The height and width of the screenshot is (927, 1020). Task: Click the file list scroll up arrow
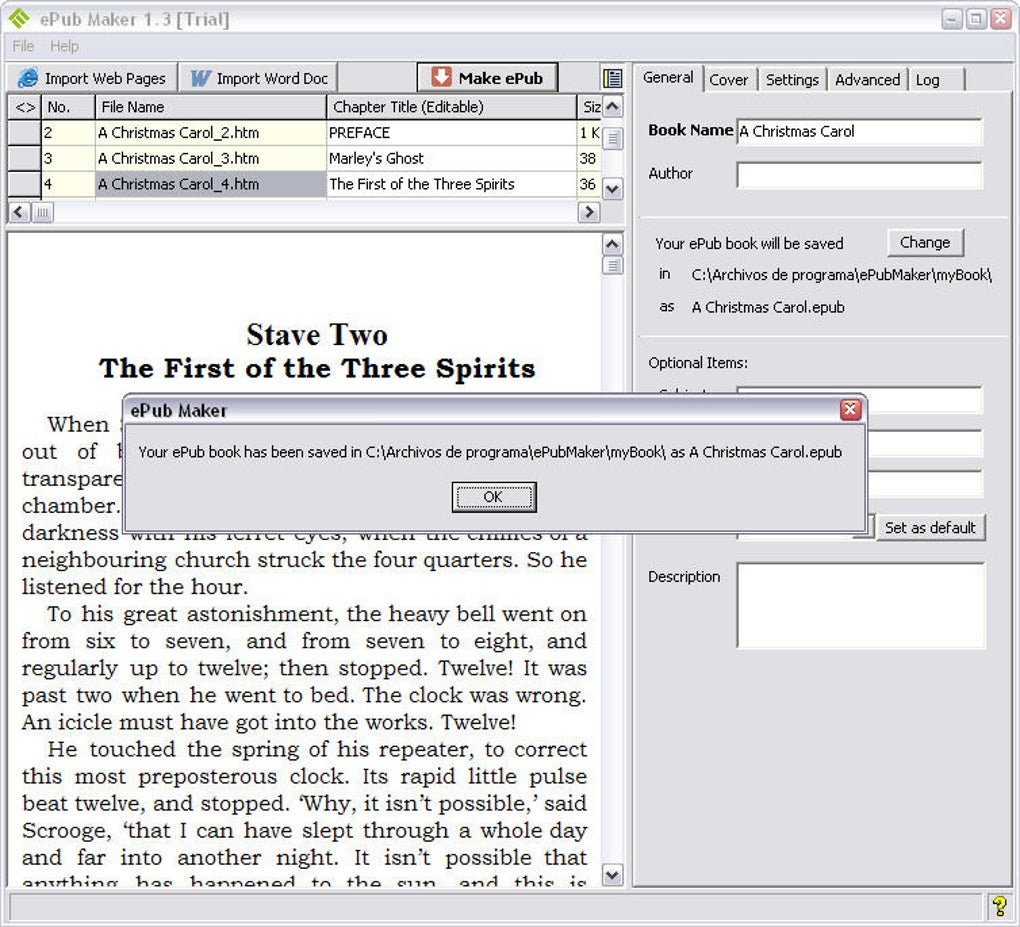(612, 107)
